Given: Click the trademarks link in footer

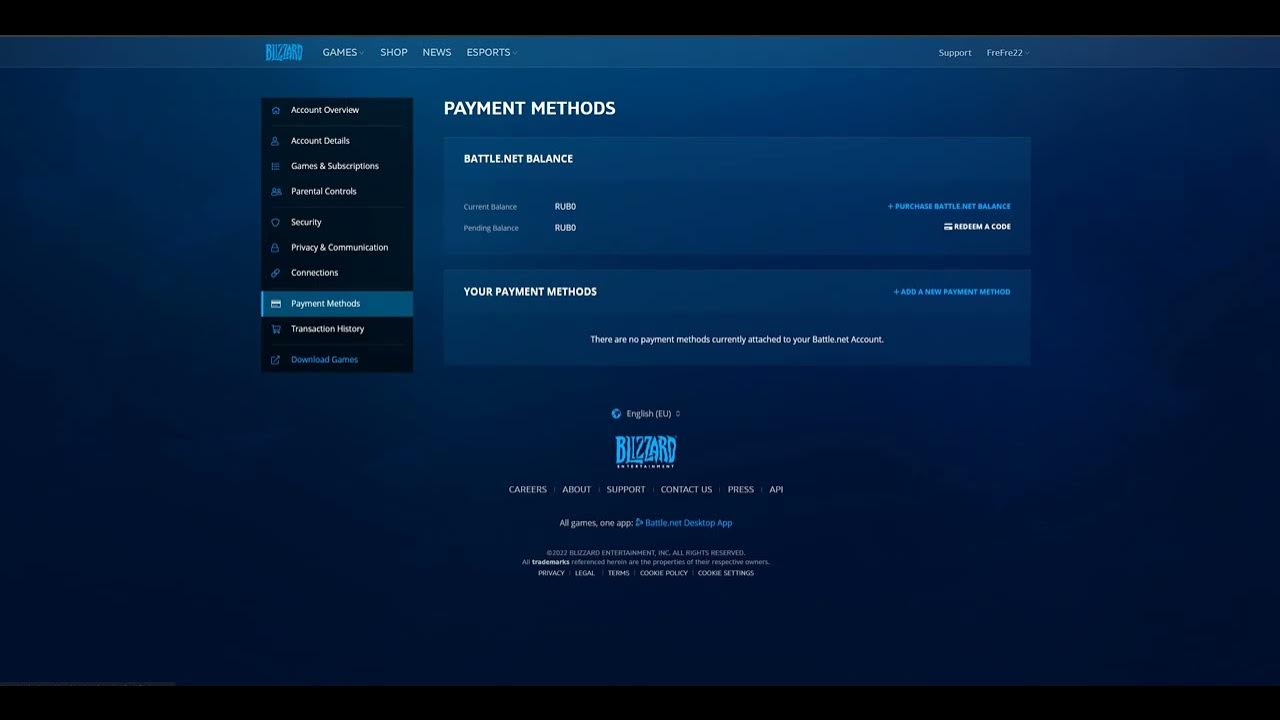Looking at the screenshot, I should click(550, 562).
